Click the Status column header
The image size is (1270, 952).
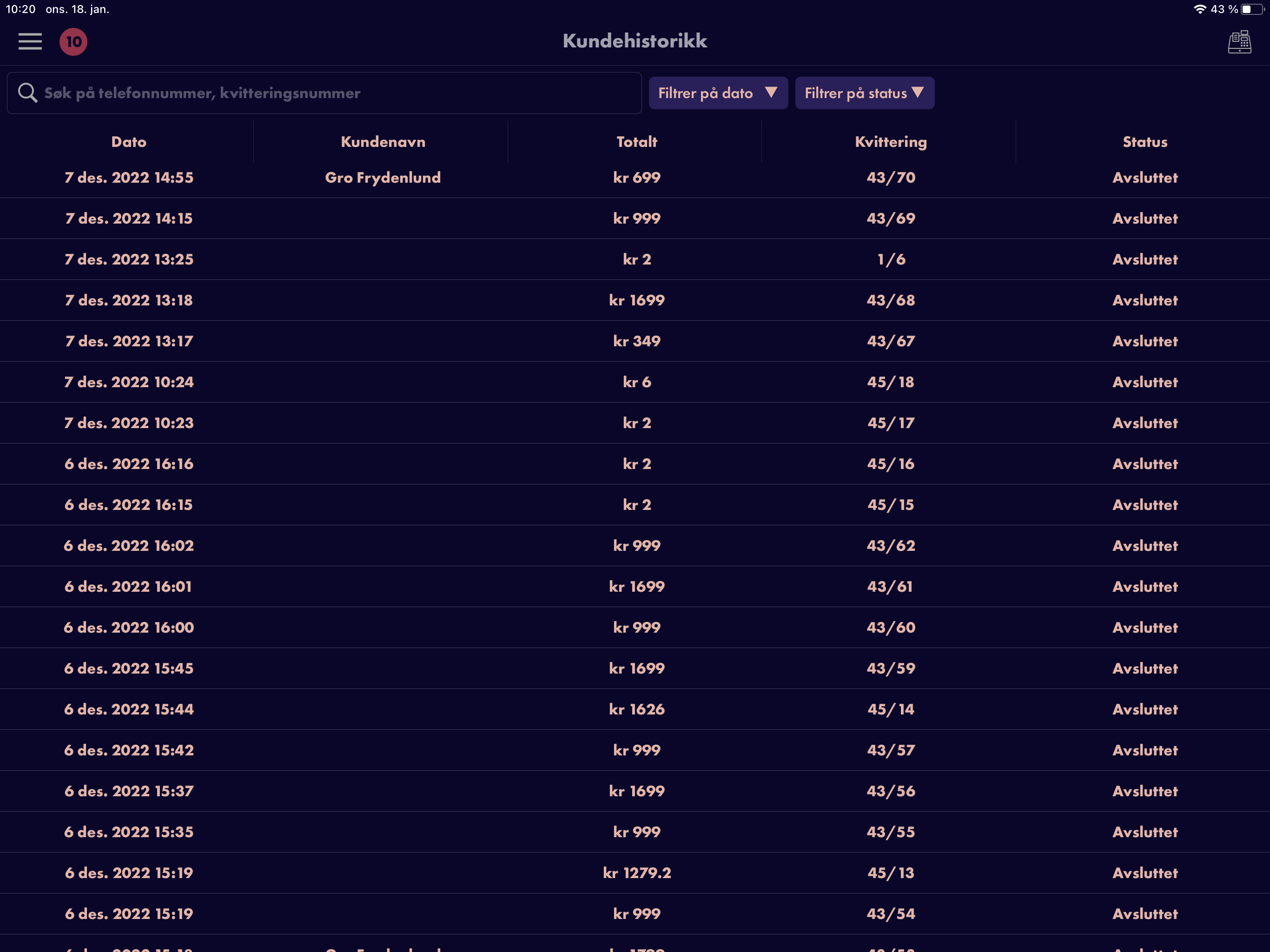pos(1145,142)
